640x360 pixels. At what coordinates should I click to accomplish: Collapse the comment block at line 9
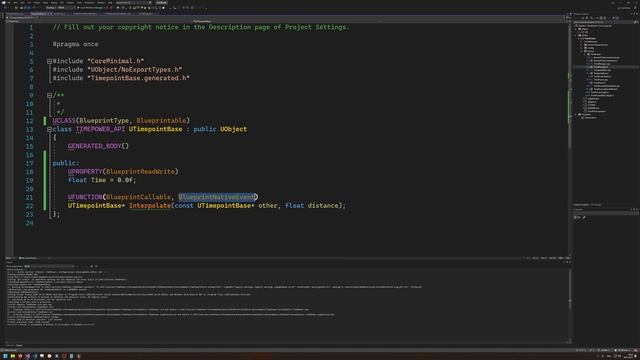(49, 95)
